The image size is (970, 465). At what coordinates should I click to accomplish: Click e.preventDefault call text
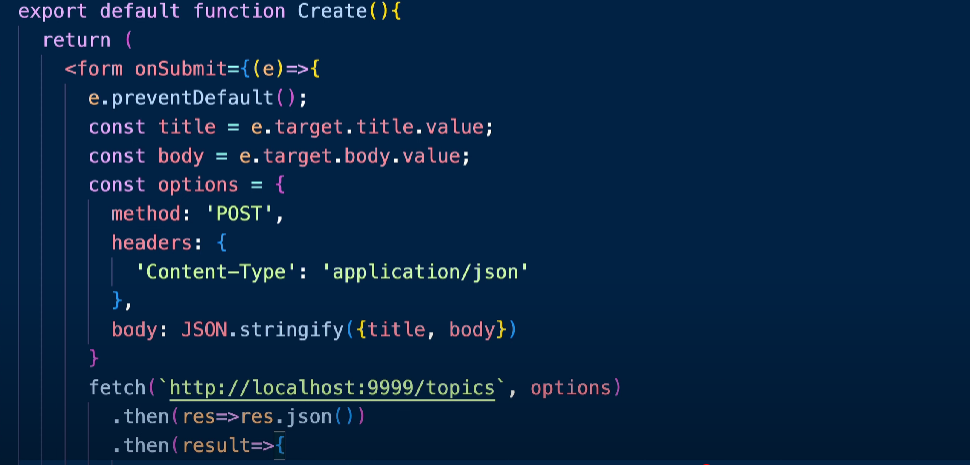click(197, 98)
